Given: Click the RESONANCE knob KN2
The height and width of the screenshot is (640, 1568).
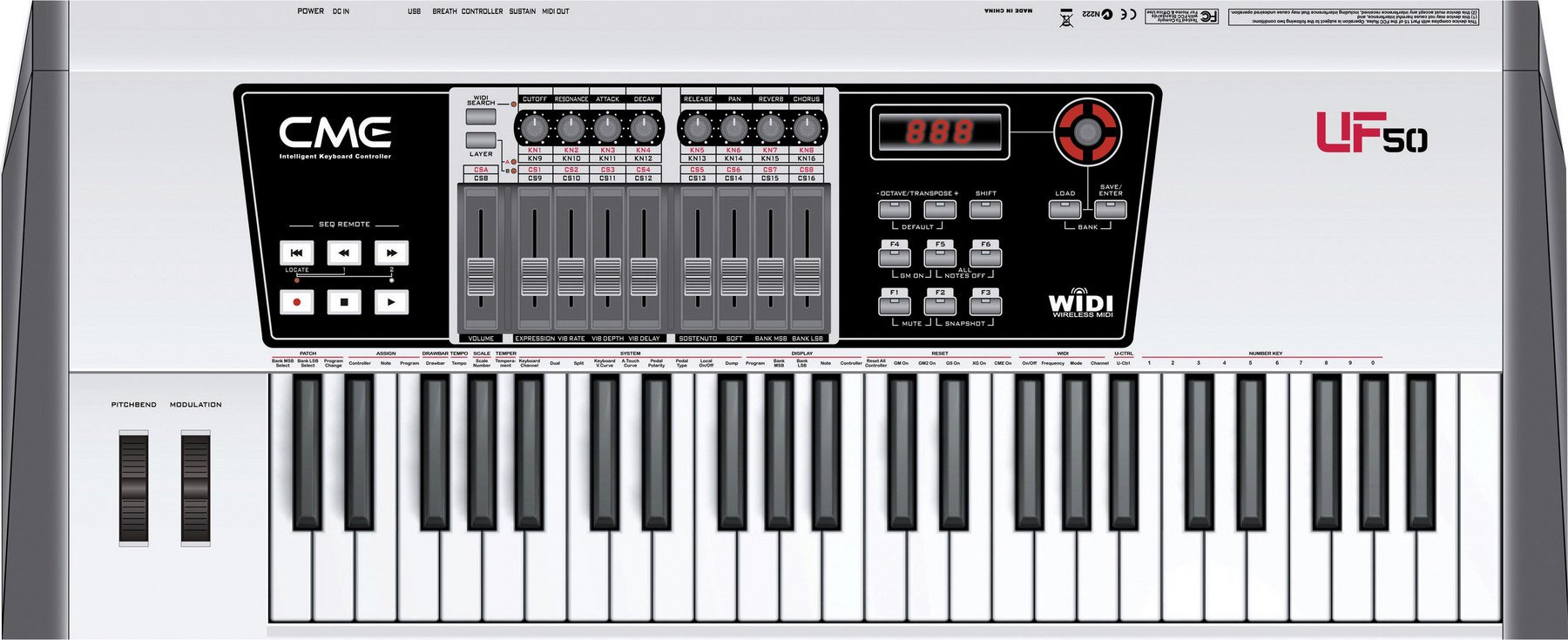Looking at the screenshot, I should pos(571,129).
